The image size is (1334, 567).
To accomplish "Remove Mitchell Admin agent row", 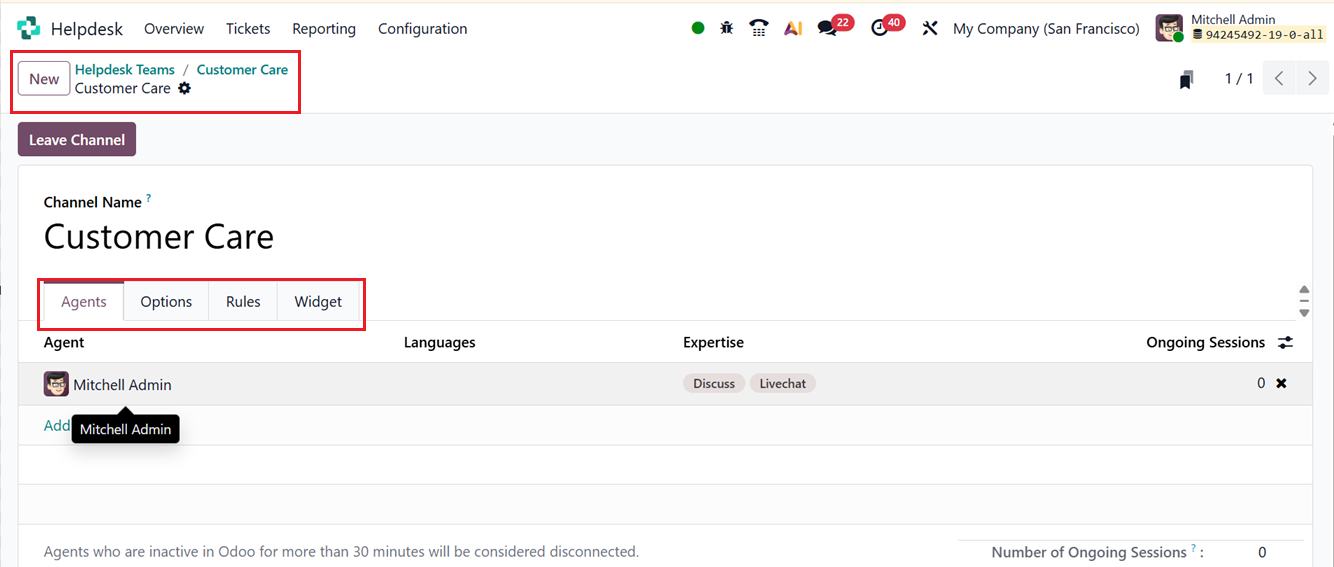I will click(x=1281, y=383).
